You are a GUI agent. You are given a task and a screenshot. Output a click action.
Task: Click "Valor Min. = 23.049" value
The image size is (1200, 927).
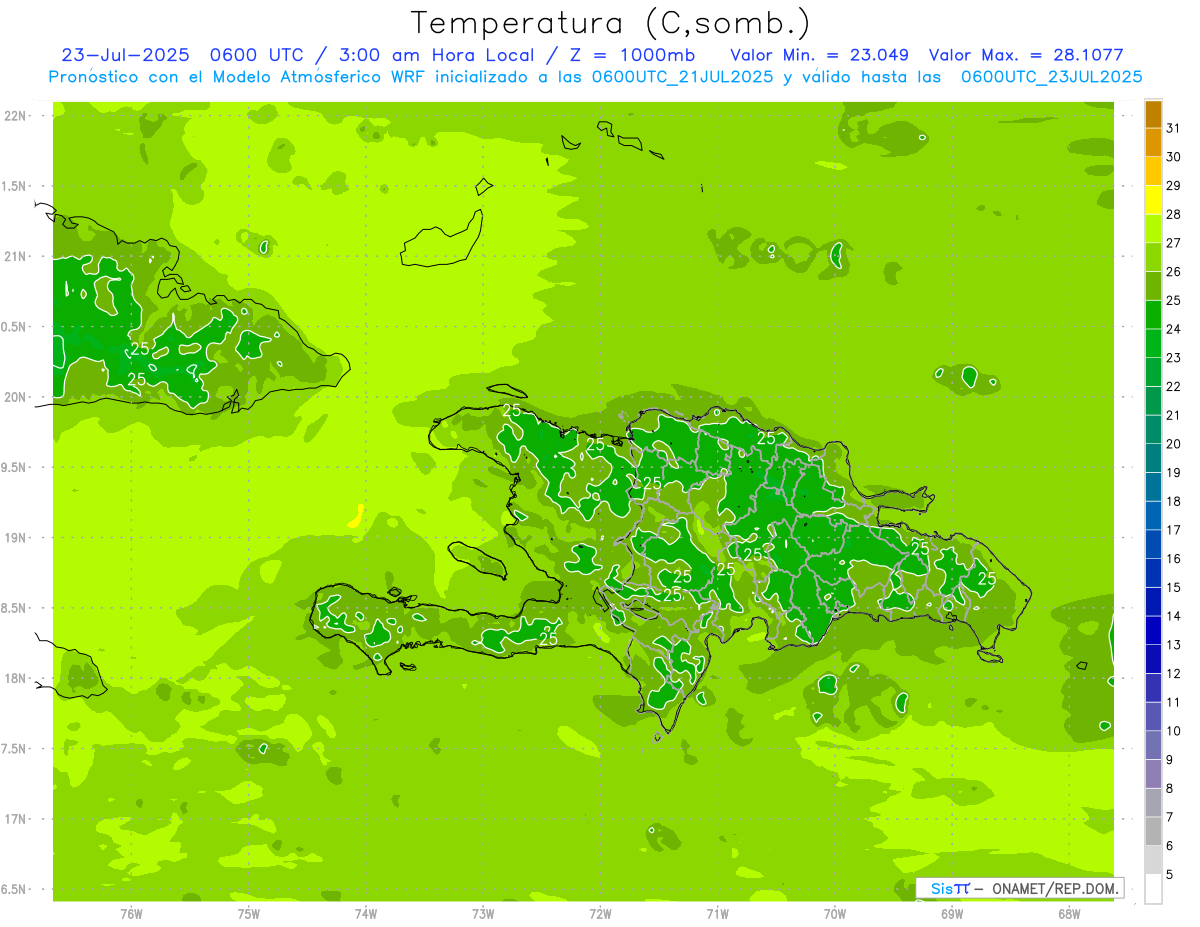pyautogui.click(x=820, y=55)
